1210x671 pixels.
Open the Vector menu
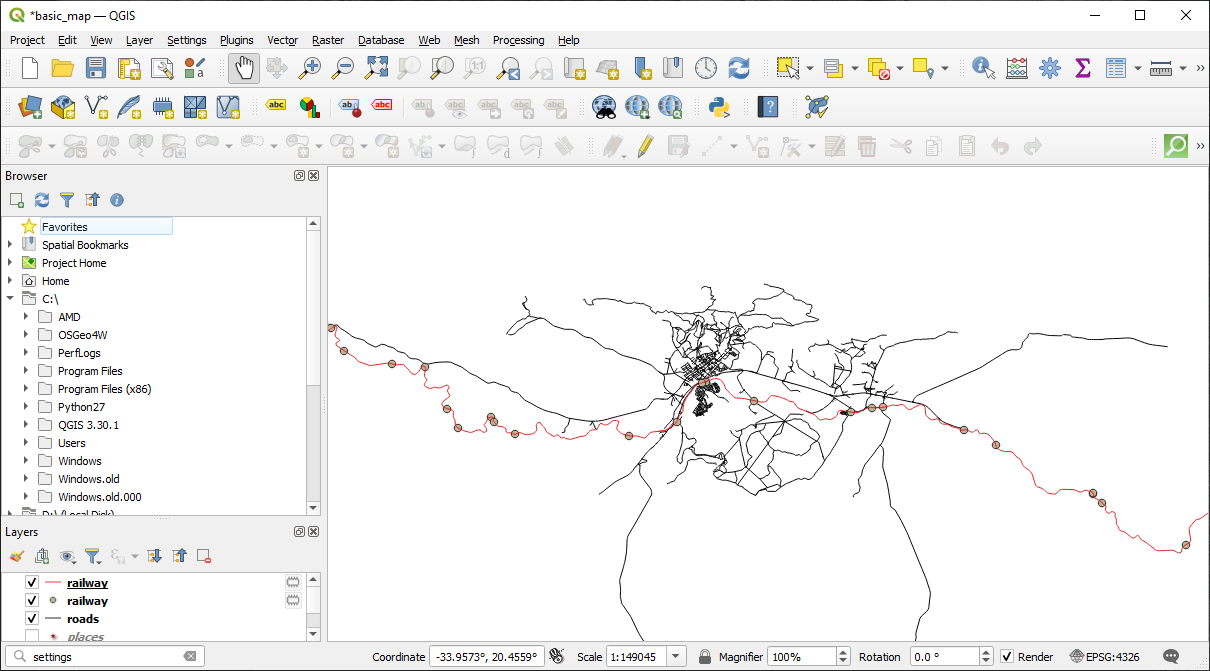(x=282, y=40)
